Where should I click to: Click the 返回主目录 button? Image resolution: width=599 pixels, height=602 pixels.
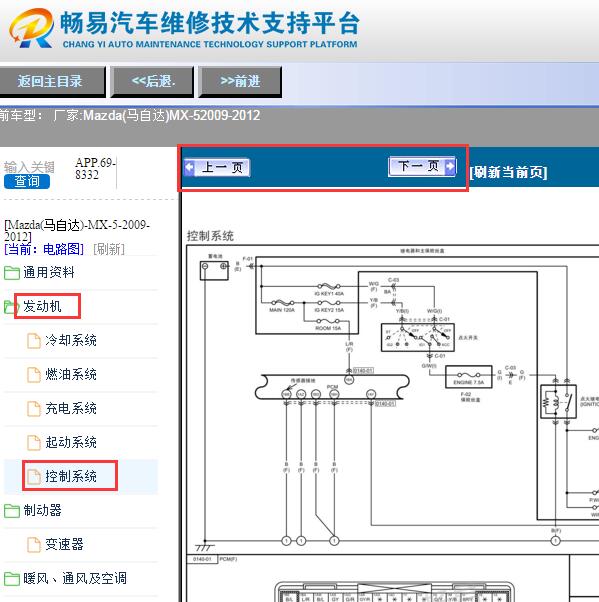(x=52, y=81)
